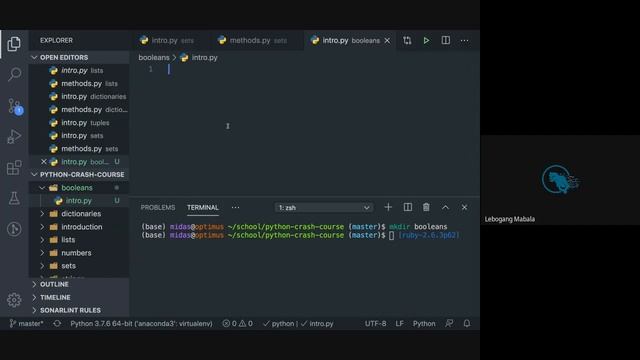Open notifications bell
Viewport: 640px width, 360px height.
click(x=467, y=324)
